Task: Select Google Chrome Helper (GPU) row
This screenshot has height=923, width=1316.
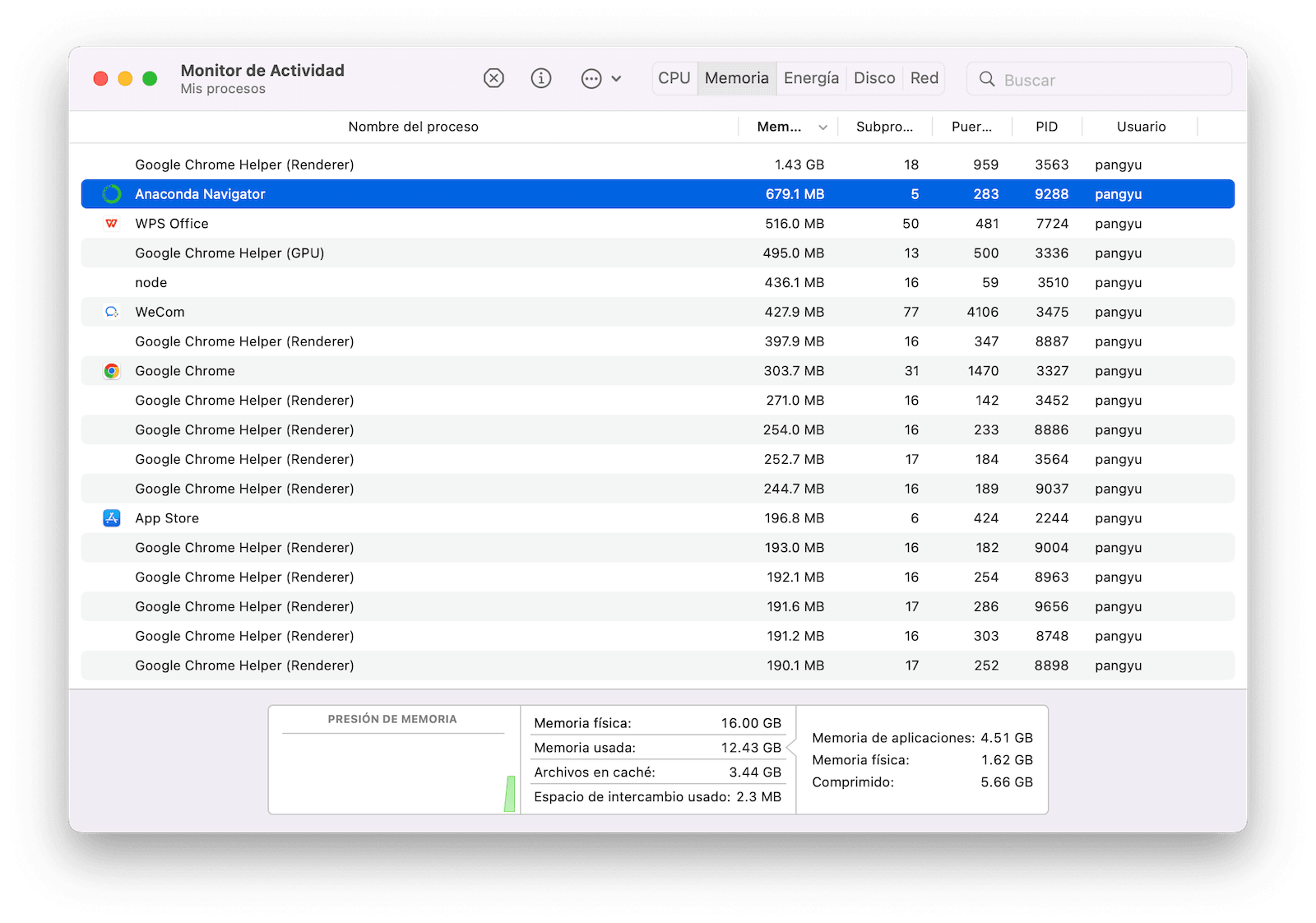Action: tap(657, 253)
